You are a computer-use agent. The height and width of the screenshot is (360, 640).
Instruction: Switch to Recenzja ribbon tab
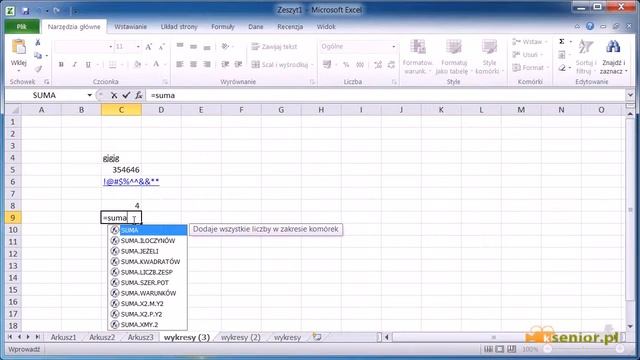point(290,27)
